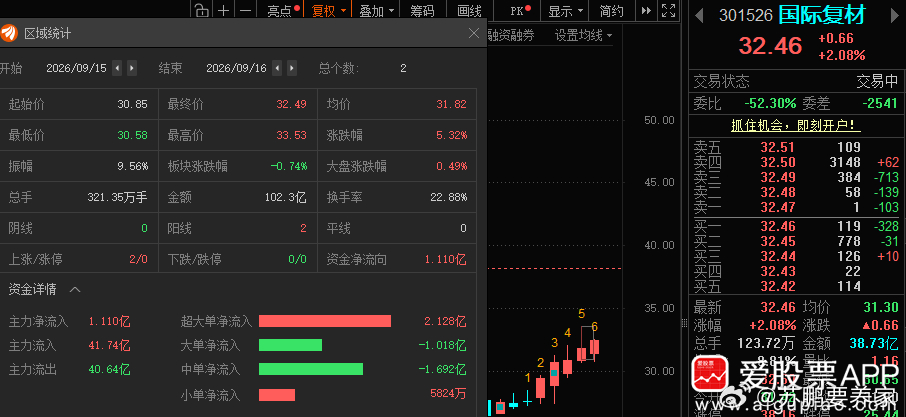Click the end date field 2026/09/16
The height and width of the screenshot is (417, 906).
pos(236,68)
